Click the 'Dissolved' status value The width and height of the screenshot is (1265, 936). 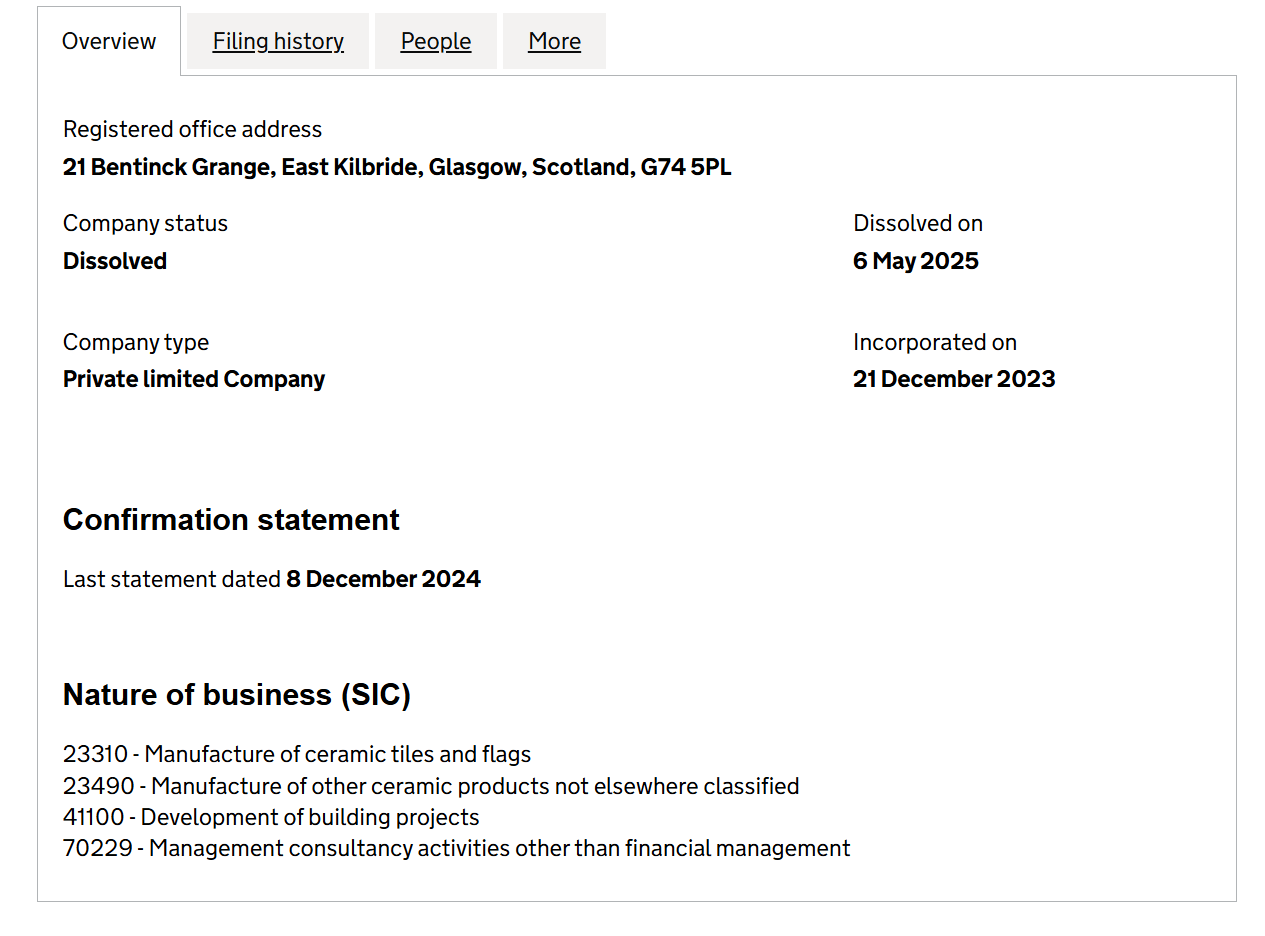pos(115,261)
